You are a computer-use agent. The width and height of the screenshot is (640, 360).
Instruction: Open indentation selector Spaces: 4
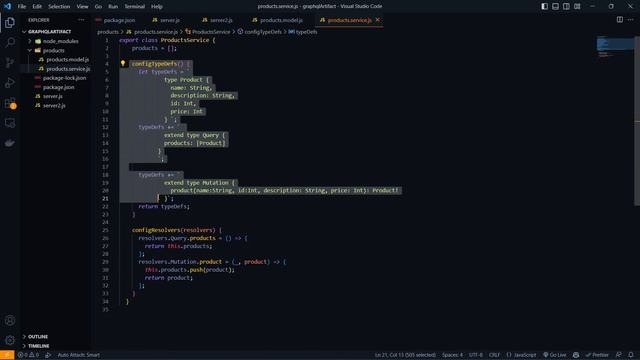(x=453, y=355)
